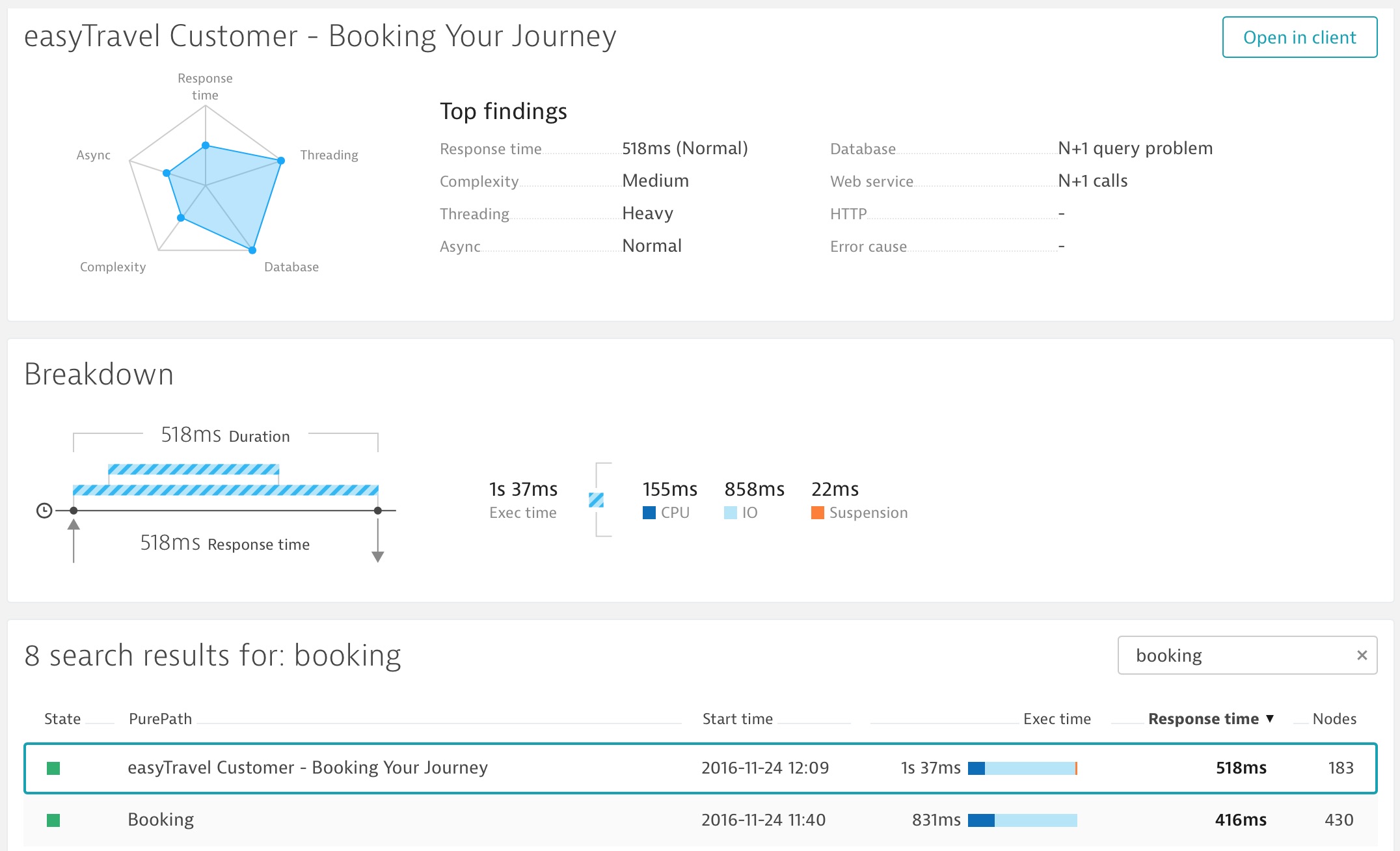Click the N+1 query problem finding
1400x851 pixels.
pyautogui.click(x=1135, y=148)
